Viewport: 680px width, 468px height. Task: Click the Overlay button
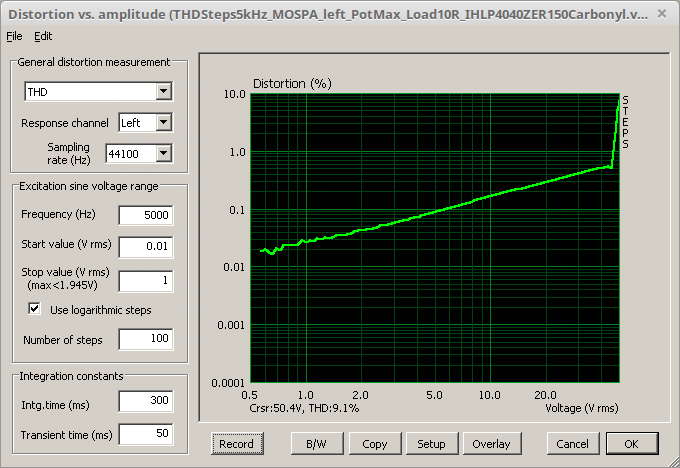tap(490, 443)
